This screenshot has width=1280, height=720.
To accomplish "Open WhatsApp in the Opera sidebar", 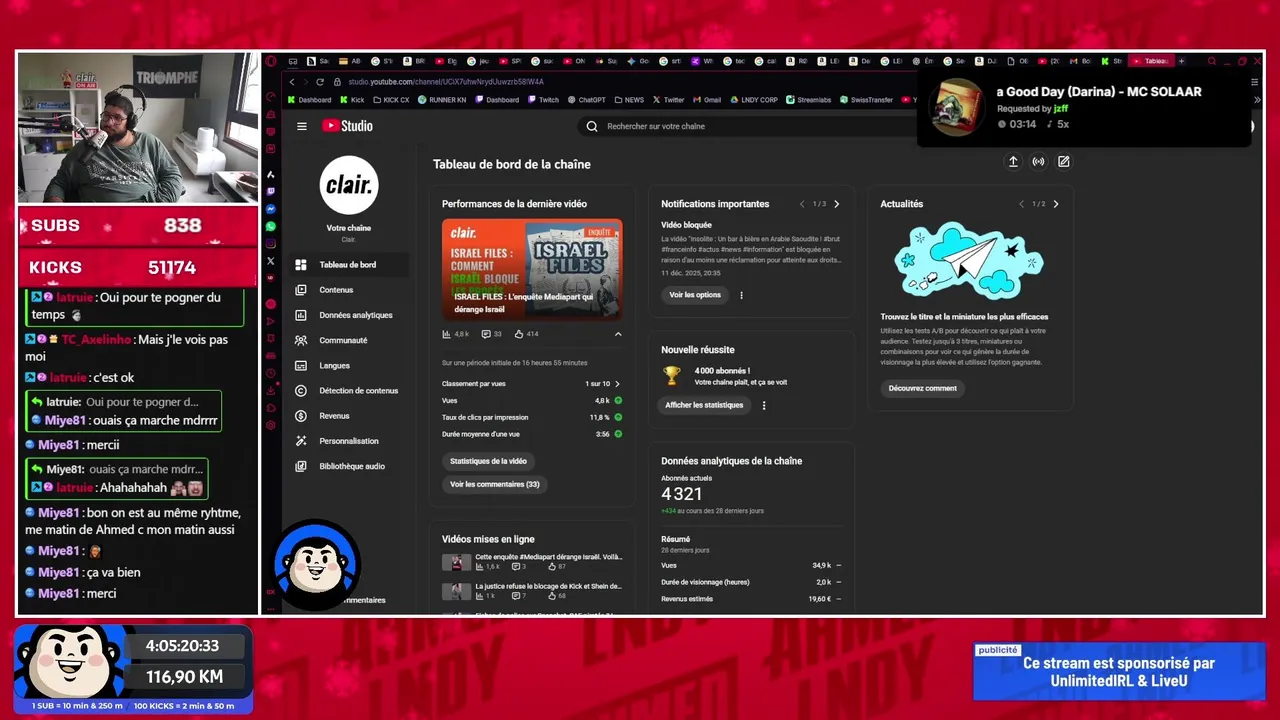I will 271,226.
